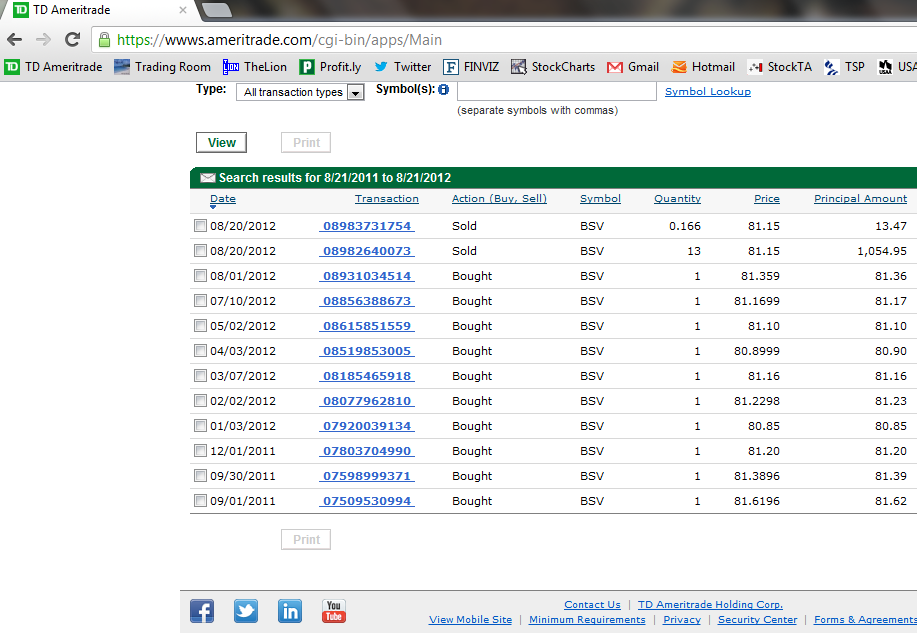Sort results by Date column
917x633 pixels.
[223, 199]
